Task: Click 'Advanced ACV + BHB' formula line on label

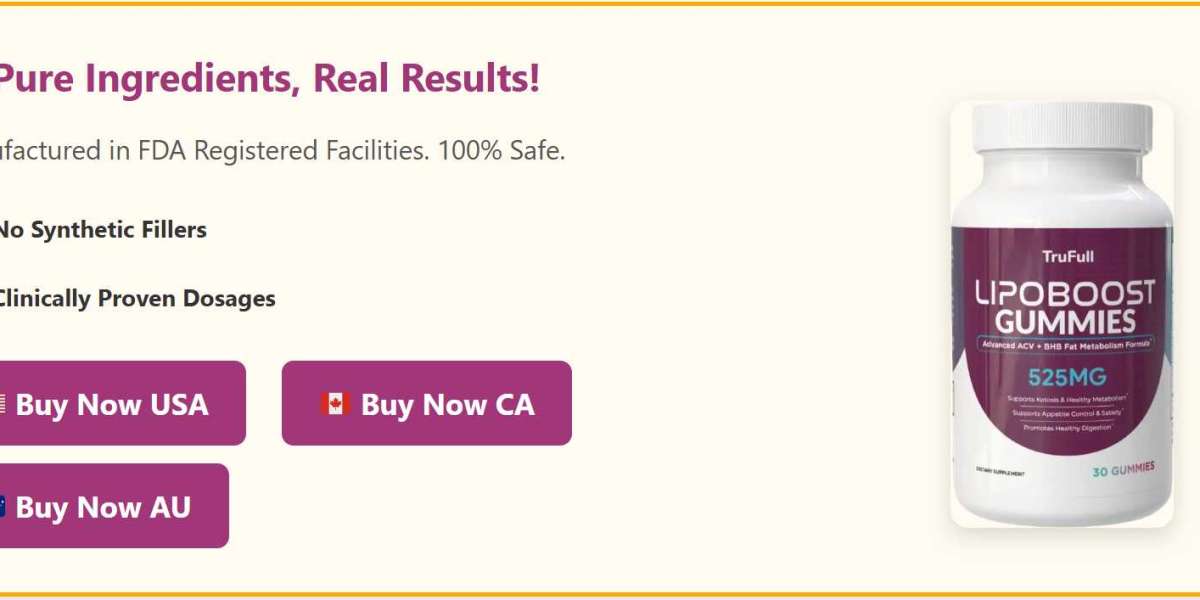Action: (1068, 344)
